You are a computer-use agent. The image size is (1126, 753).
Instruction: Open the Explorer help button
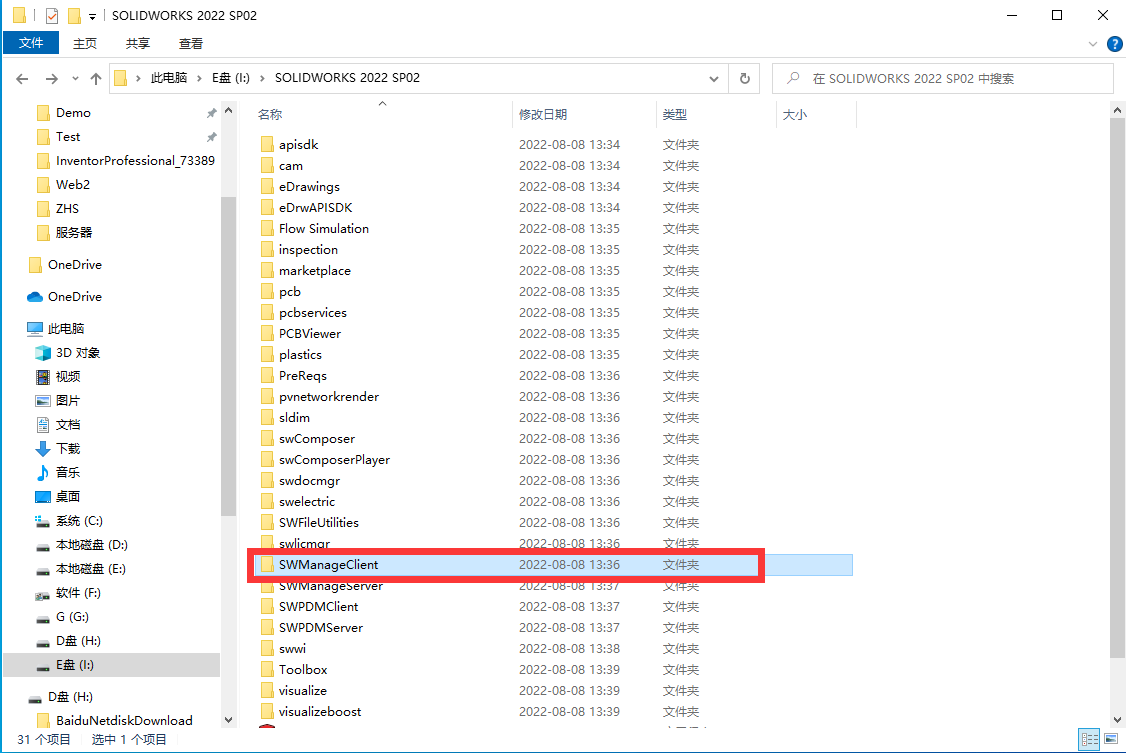click(1114, 44)
